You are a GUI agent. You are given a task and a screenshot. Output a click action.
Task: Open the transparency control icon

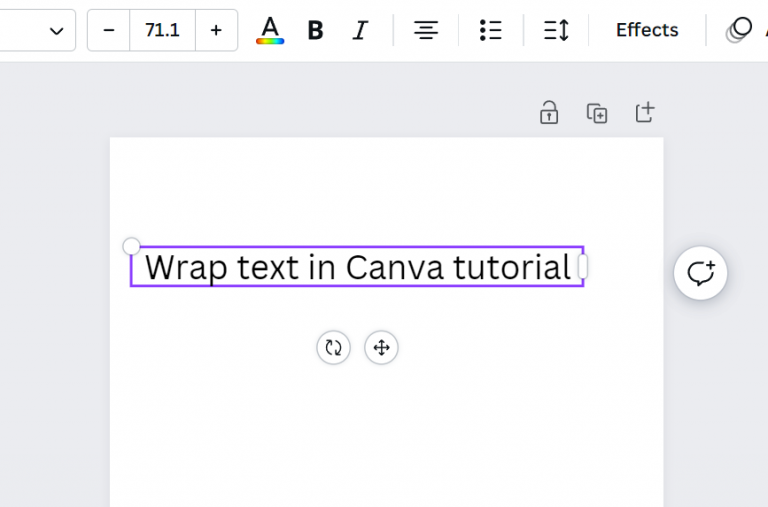(x=739, y=30)
